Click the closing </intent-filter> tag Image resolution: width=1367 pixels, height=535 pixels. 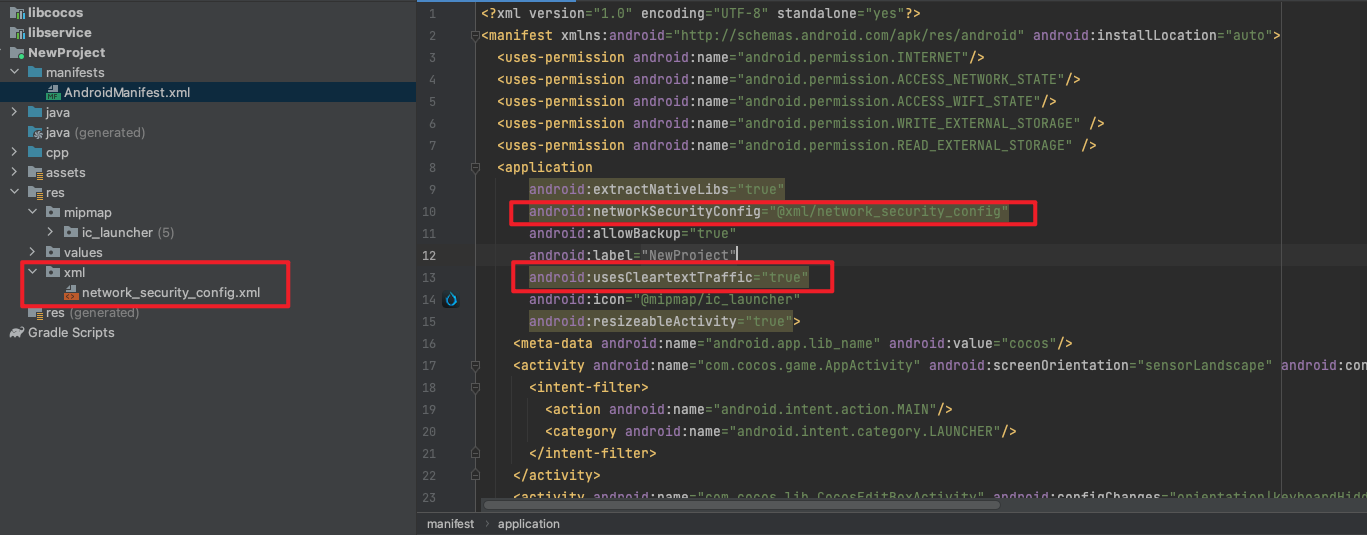click(593, 454)
